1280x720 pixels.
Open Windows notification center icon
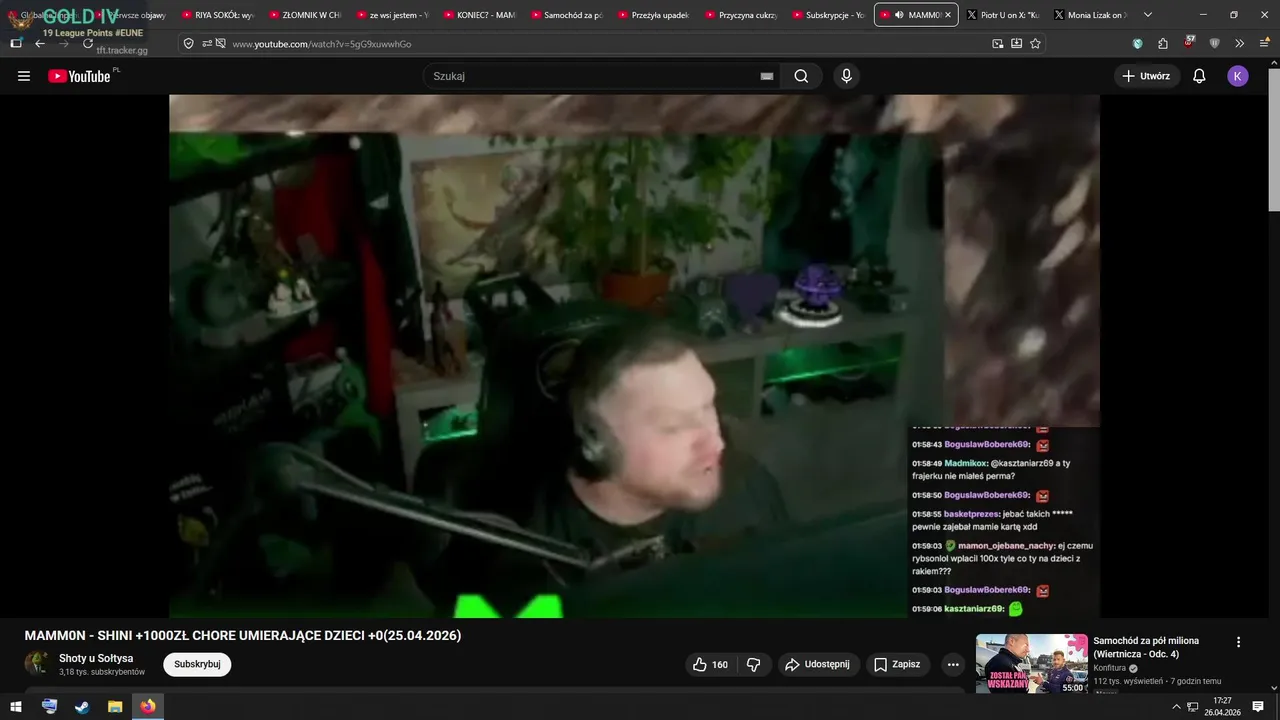pos(1258,706)
